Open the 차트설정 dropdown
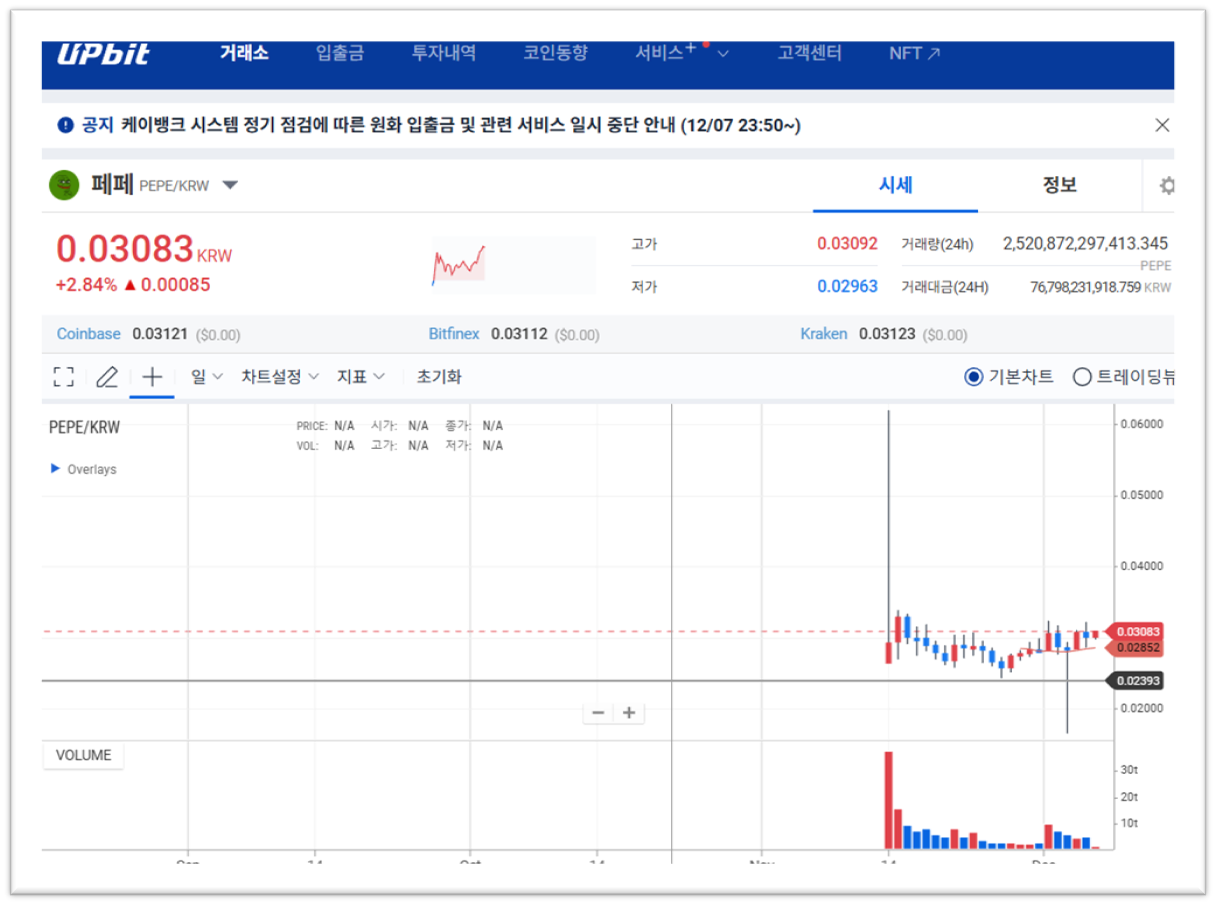 coord(280,377)
